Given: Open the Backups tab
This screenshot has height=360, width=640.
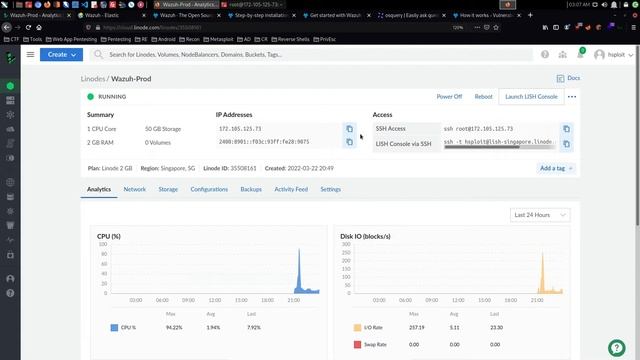Looking at the screenshot, I should (251, 189).
